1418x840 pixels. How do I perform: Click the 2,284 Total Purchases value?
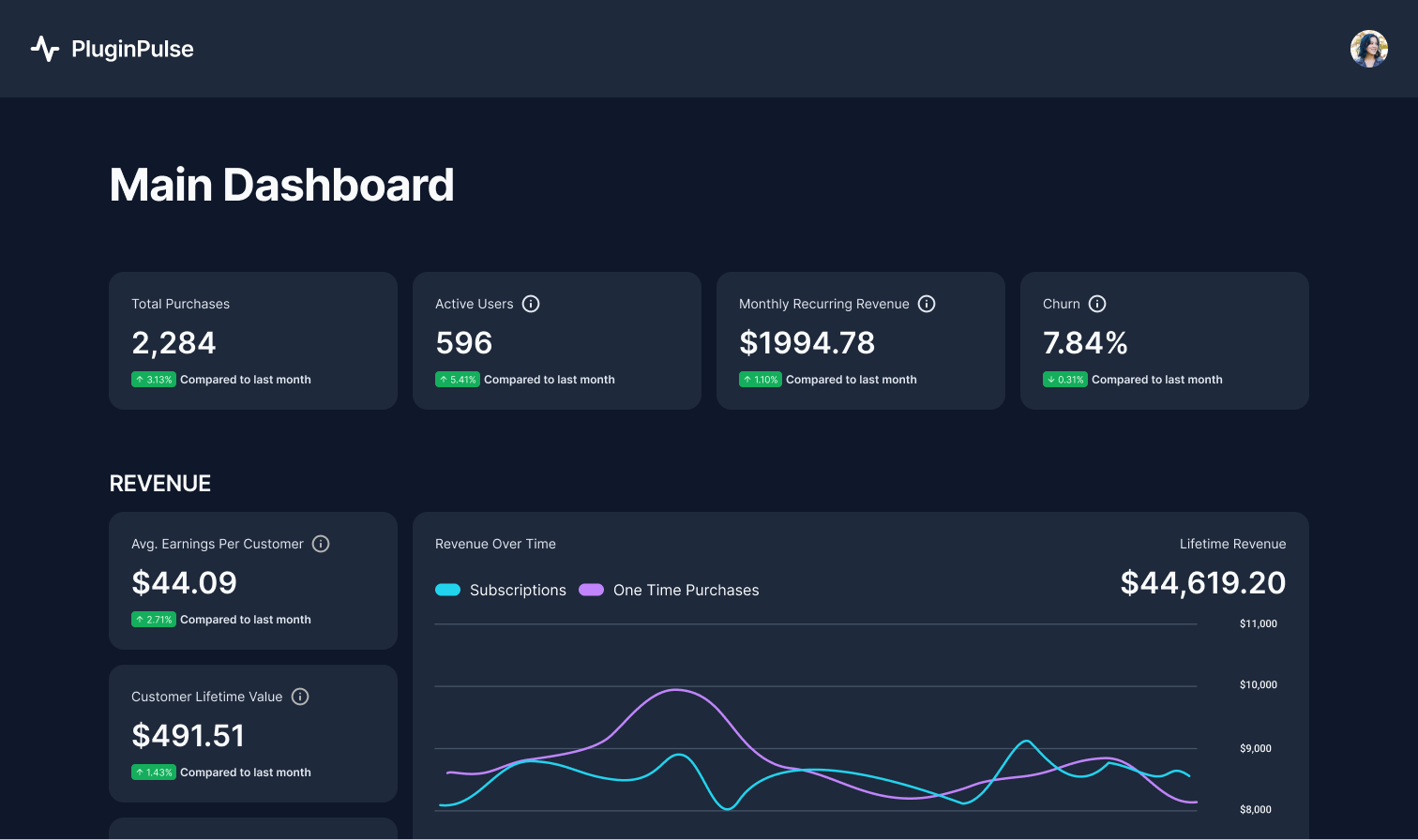[173, 343]
